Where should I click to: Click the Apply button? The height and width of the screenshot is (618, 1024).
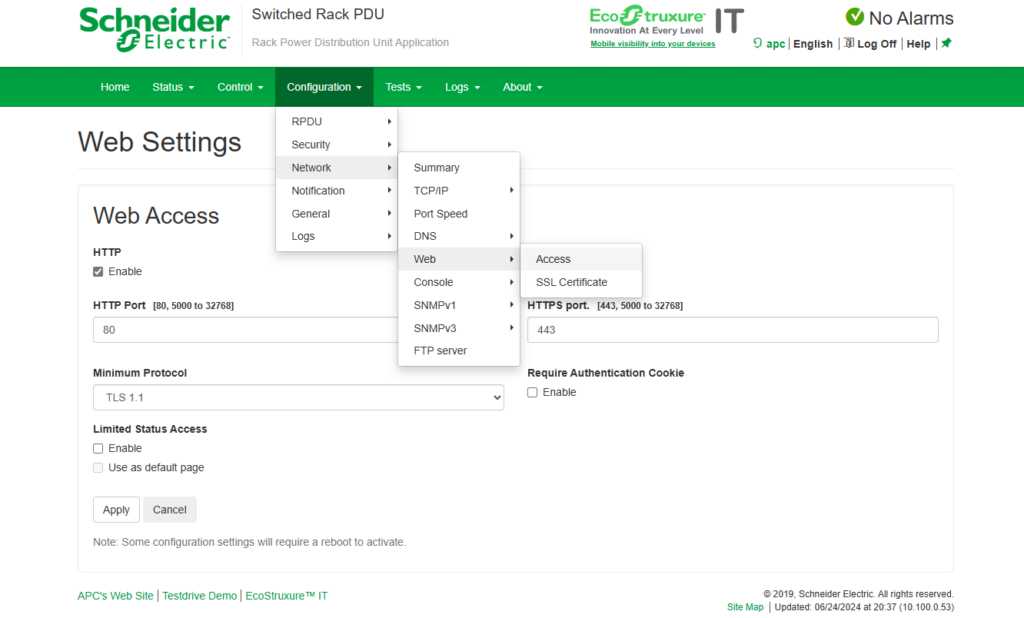pyautogui.click(x=116, y=509)
